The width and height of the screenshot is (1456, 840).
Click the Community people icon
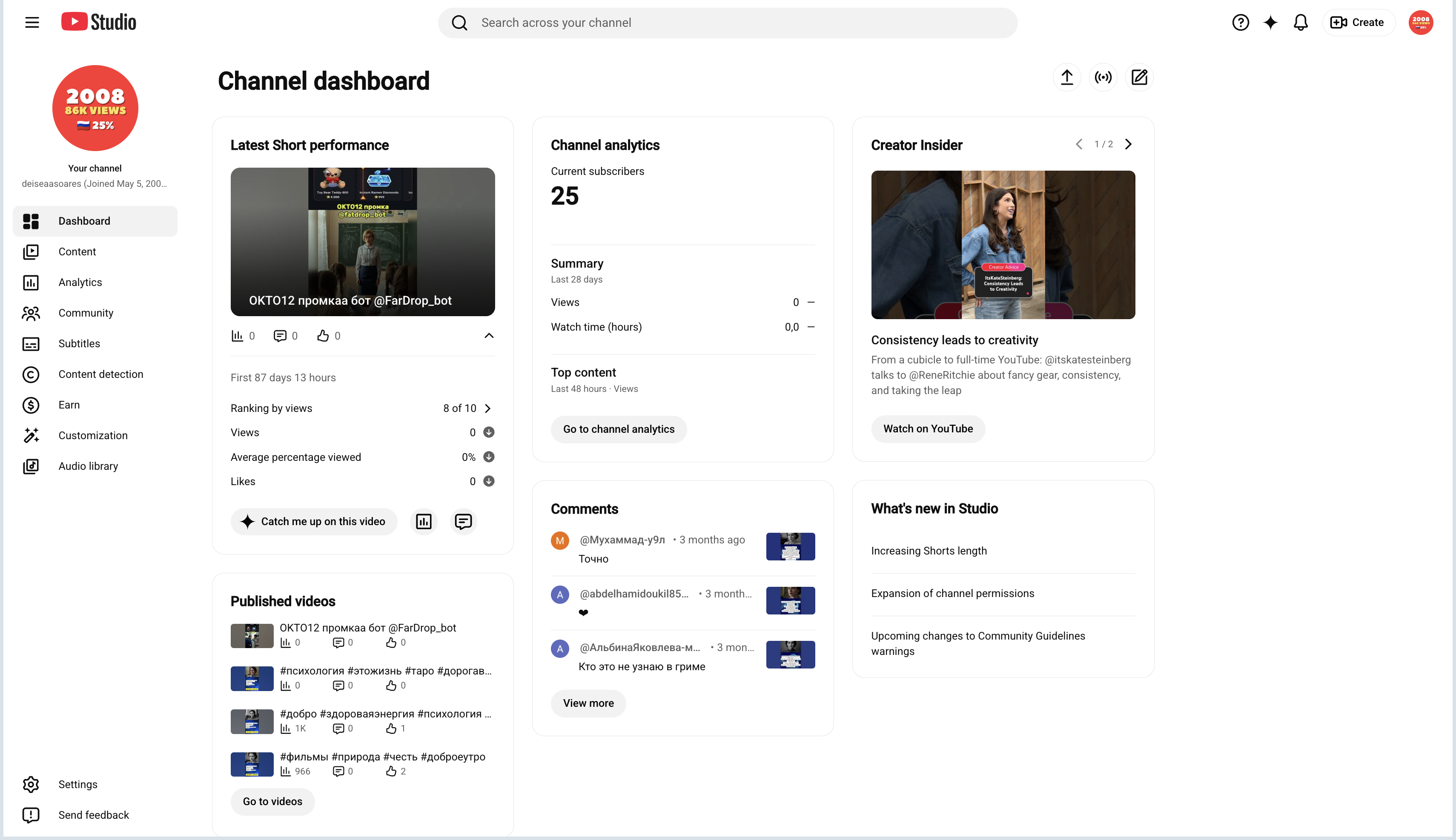[x=31, y=313]
